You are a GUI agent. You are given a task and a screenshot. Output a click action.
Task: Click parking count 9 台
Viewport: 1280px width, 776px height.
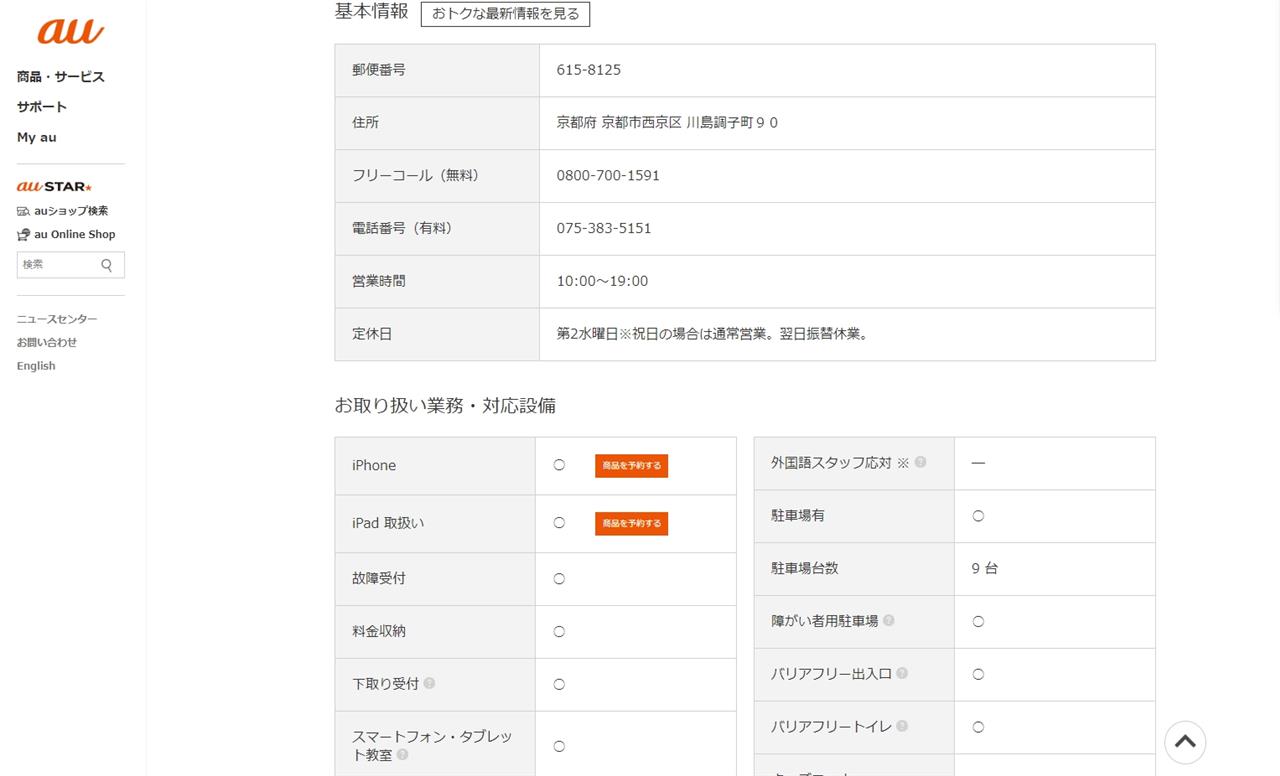coord(985,568)
